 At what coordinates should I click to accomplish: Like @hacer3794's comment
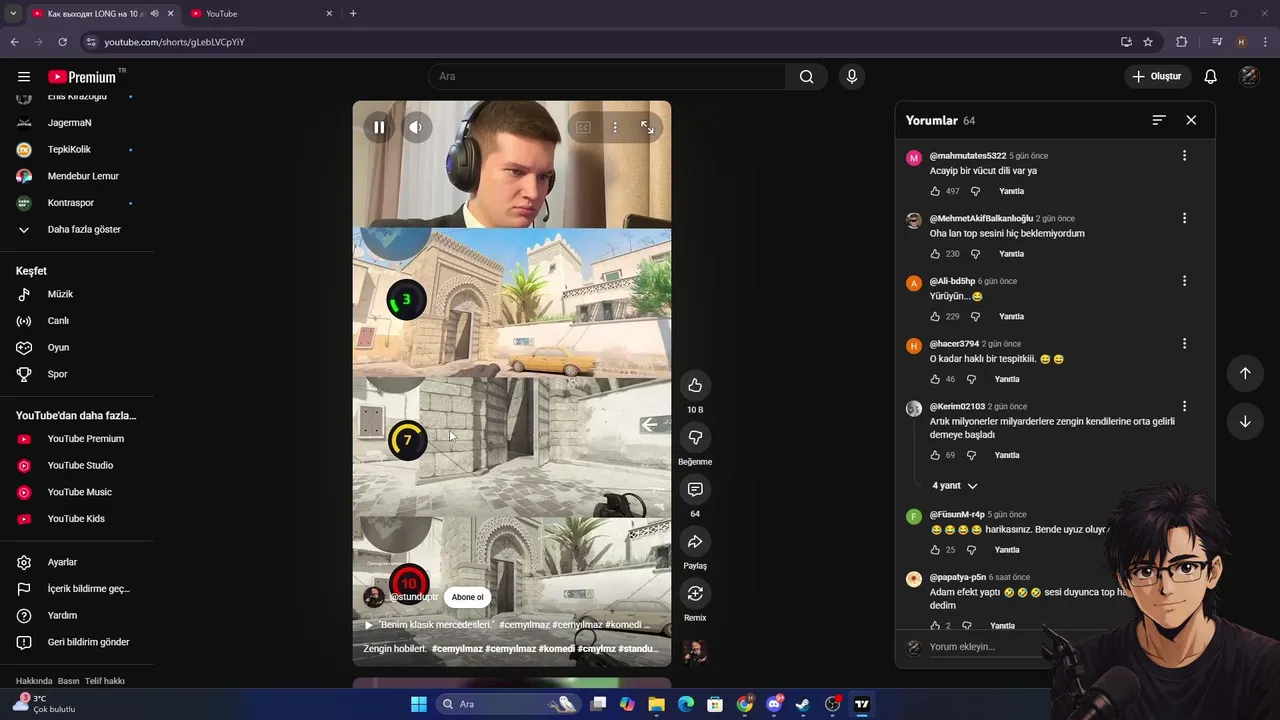935,379
